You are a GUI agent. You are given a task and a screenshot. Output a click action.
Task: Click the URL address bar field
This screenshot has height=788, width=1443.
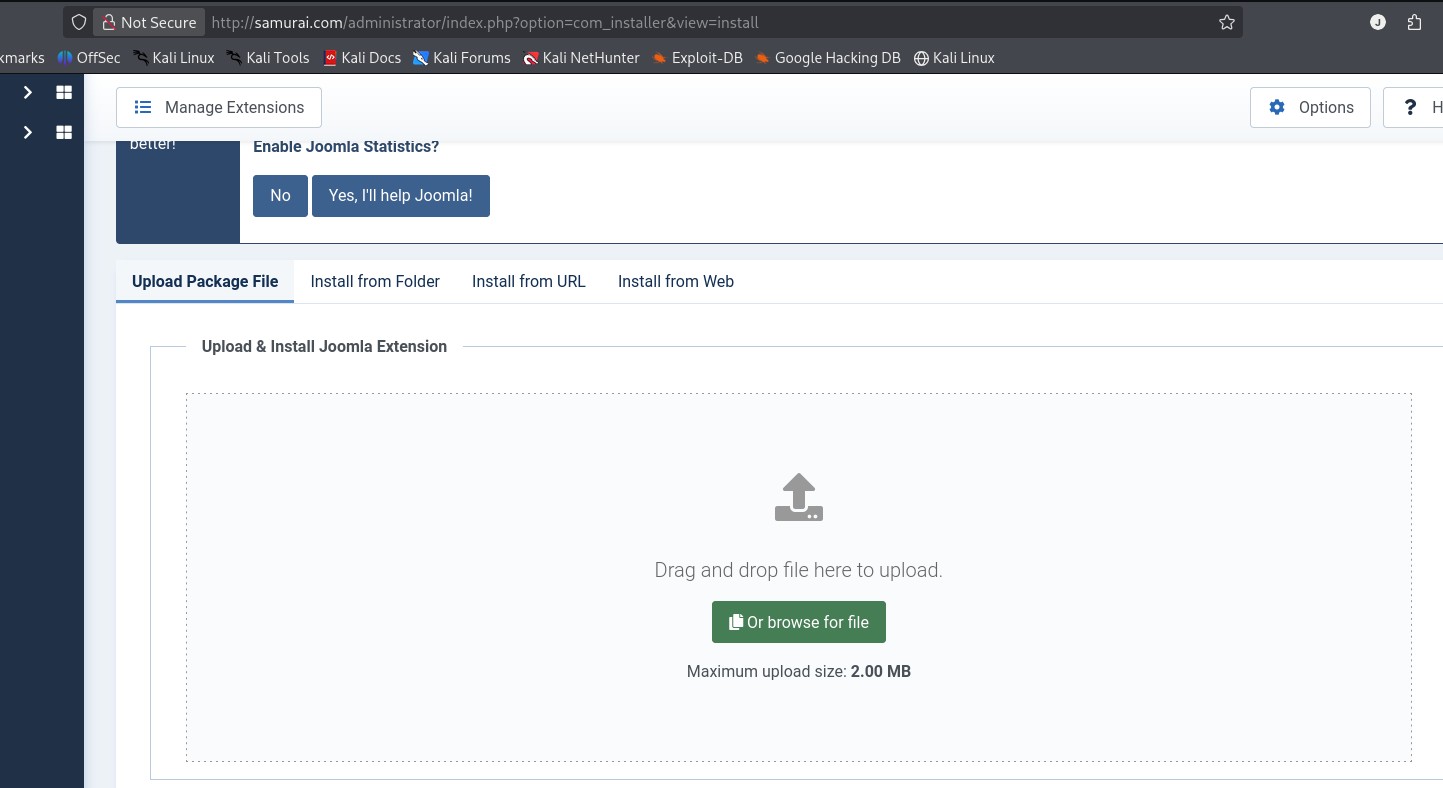(x=700, y=22)
